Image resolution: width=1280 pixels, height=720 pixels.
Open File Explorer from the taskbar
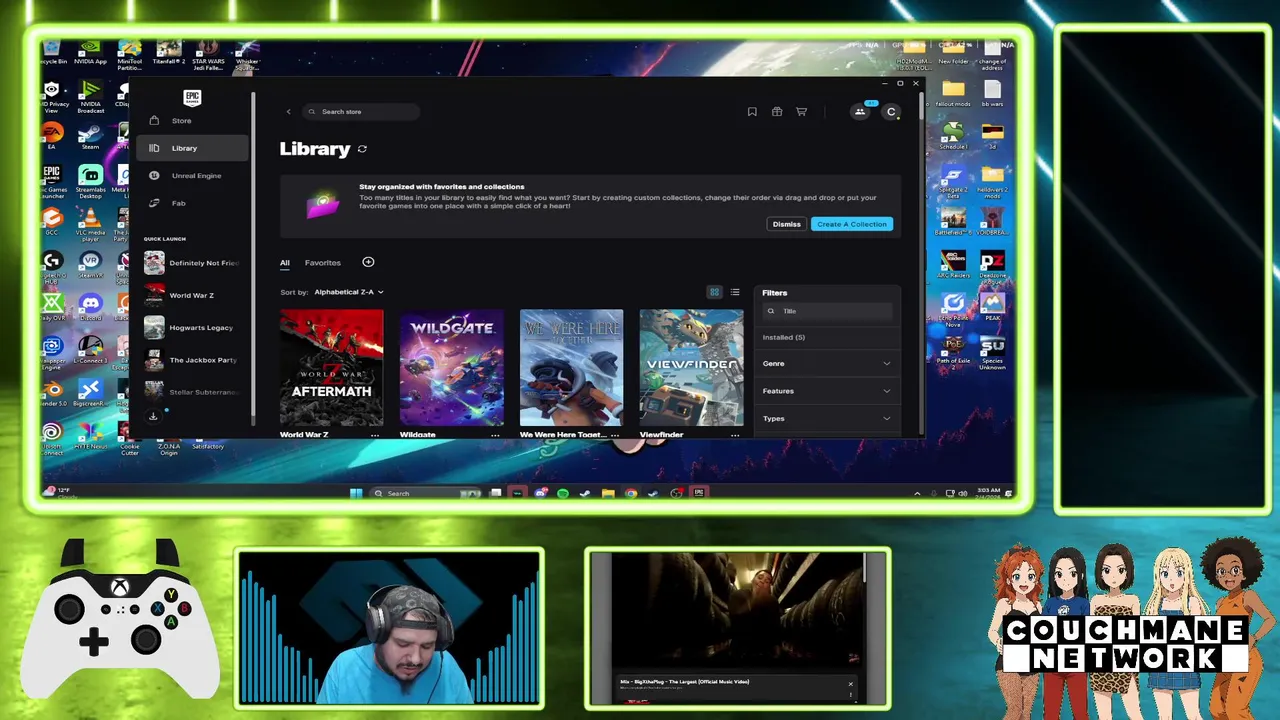(607, 493)
